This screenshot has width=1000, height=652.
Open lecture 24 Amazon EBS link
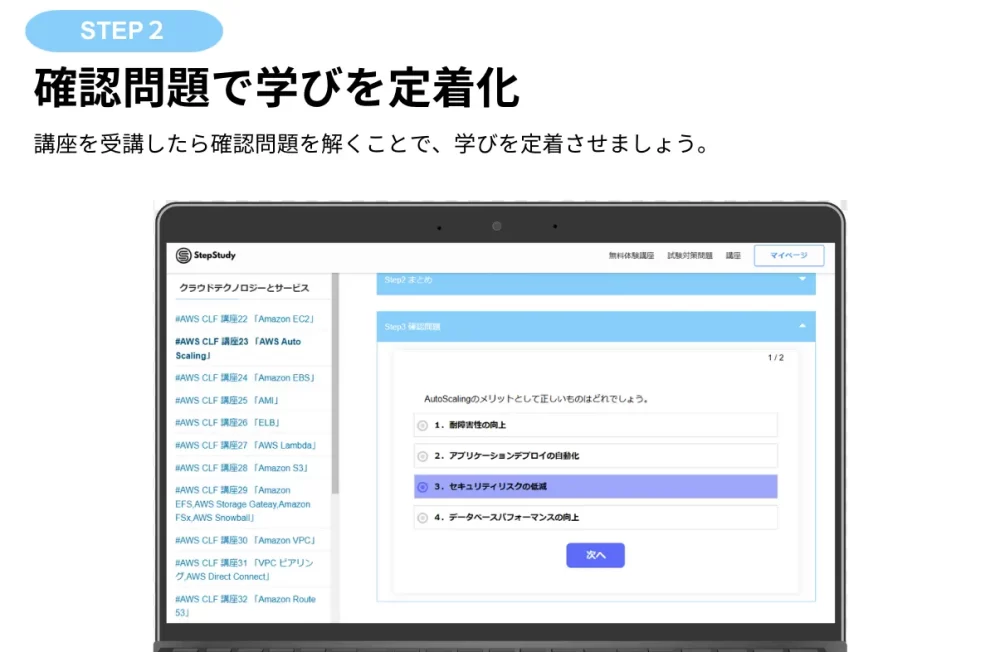[x=245, y=378]
